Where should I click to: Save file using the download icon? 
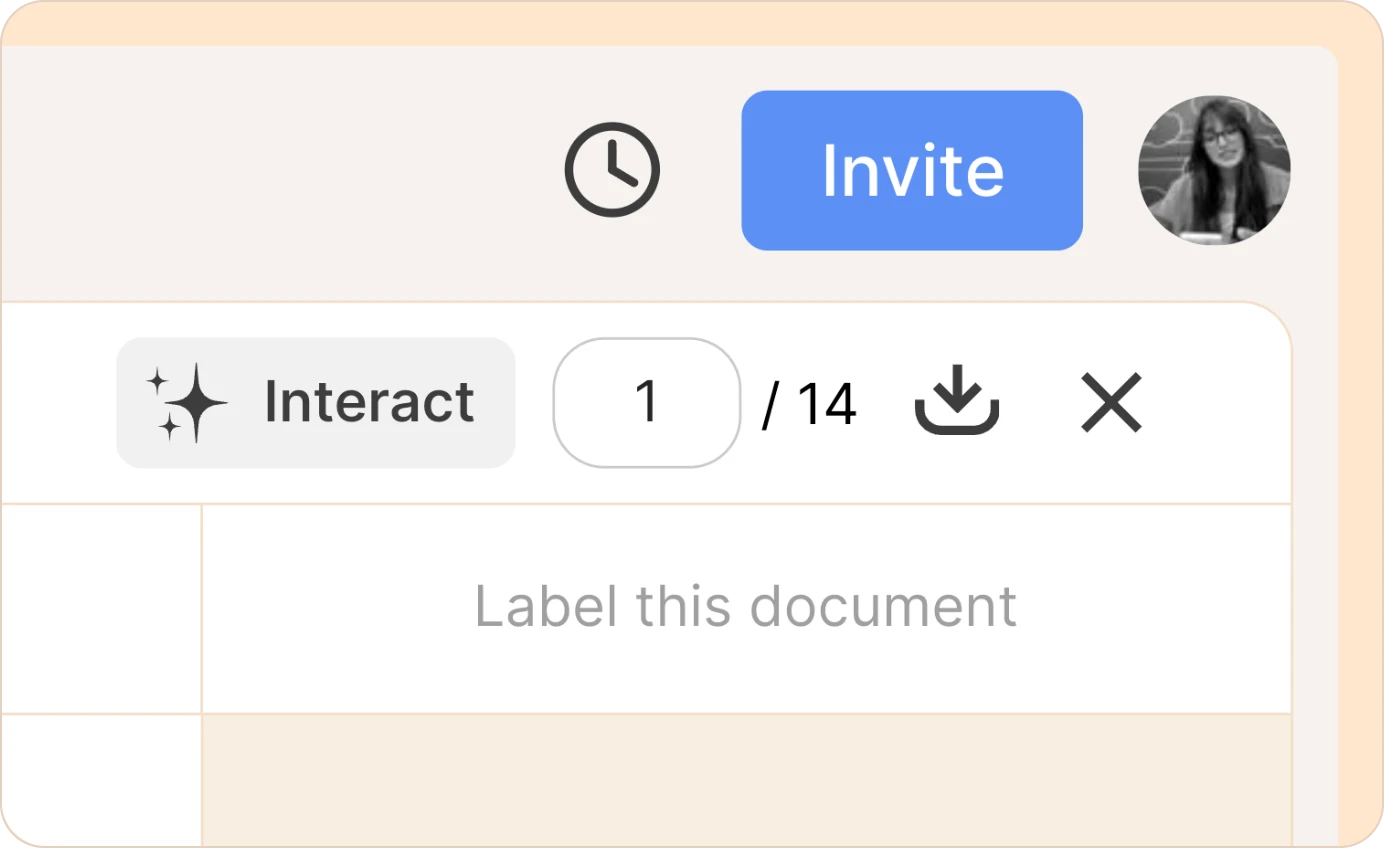(957, 400)
